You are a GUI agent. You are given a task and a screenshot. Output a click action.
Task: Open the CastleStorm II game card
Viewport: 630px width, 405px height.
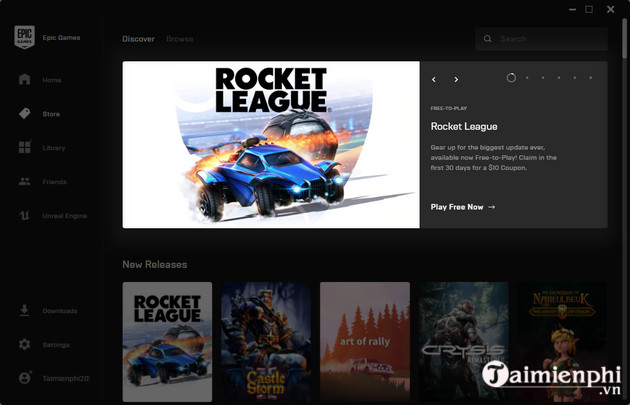266,342
